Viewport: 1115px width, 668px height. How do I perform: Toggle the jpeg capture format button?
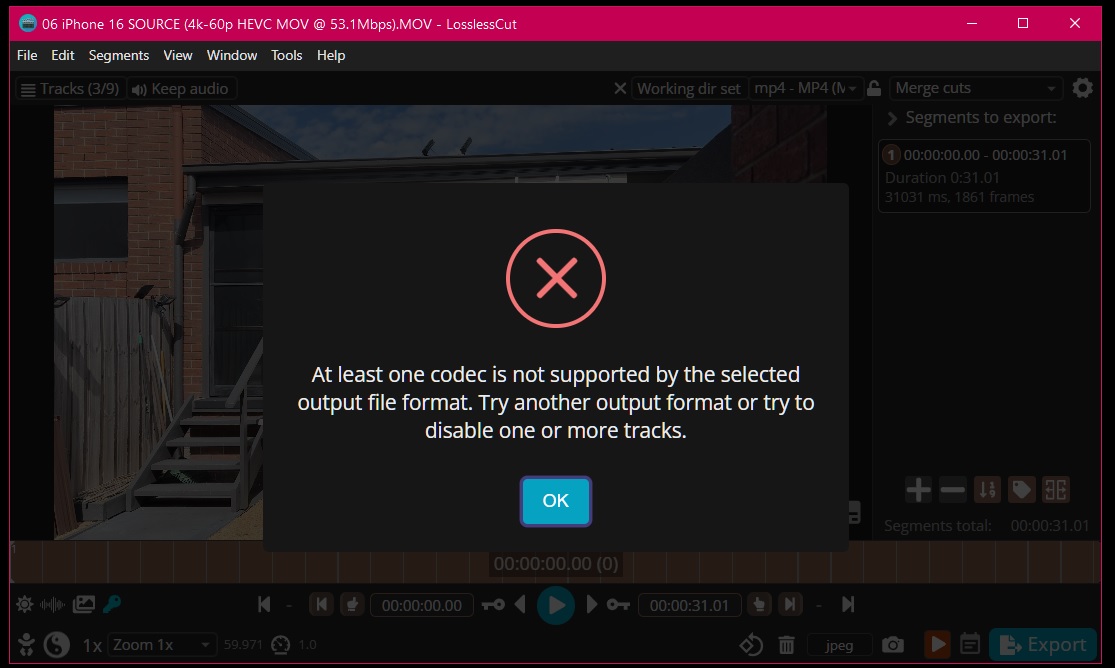pos(839,645)
